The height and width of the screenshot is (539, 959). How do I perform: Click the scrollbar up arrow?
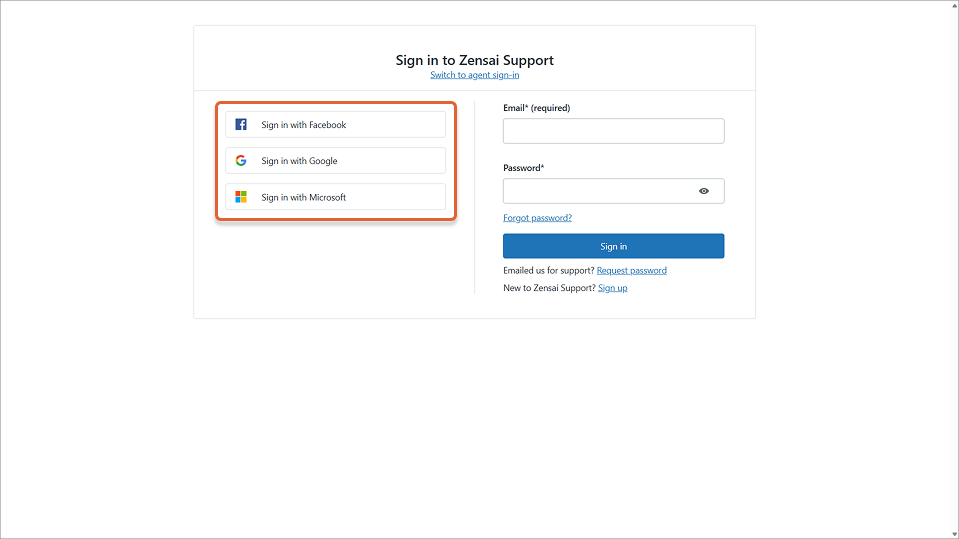click(954, 4)
